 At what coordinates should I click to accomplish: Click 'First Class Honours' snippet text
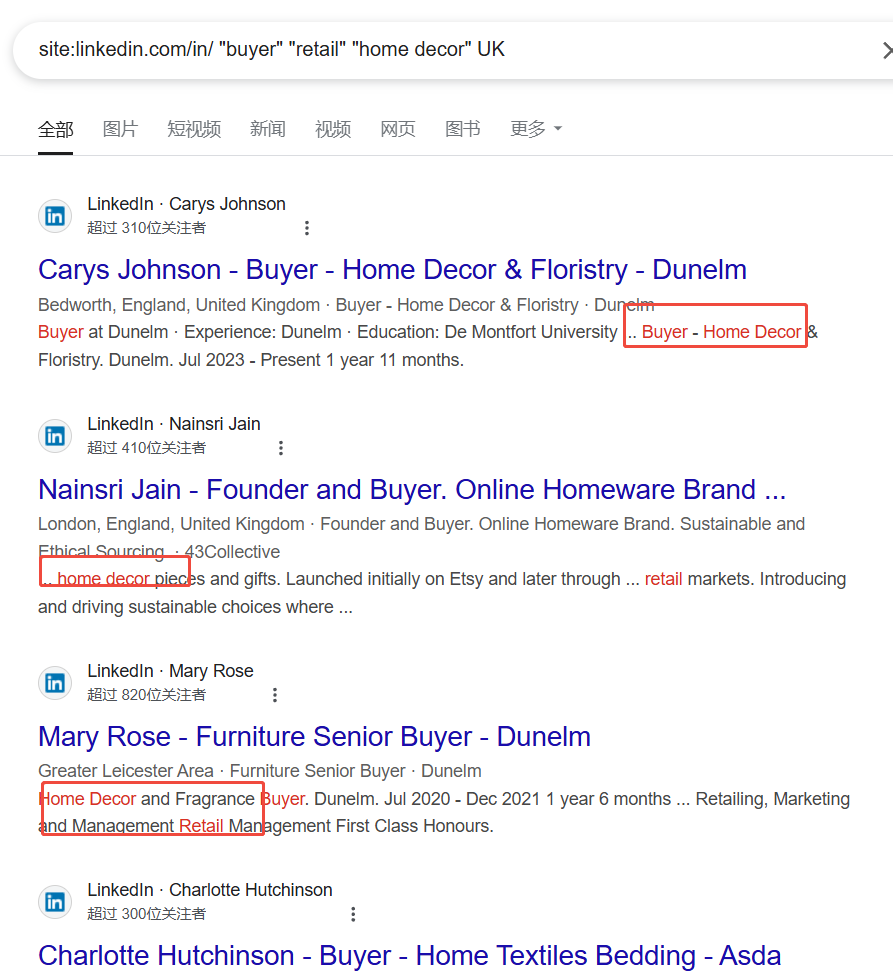[413, 826]
